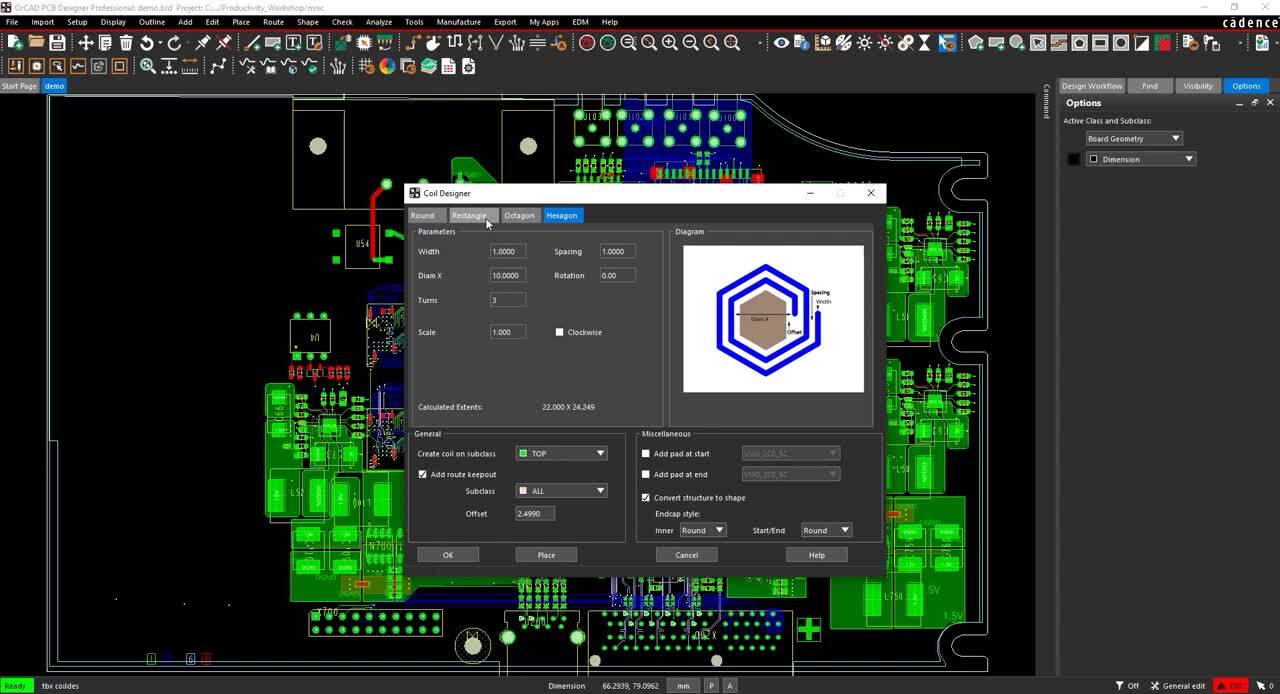Check the Add pad at start option
Viewport: 1280px width, 694px height.
pyautogui.click(x=645, y=453)
